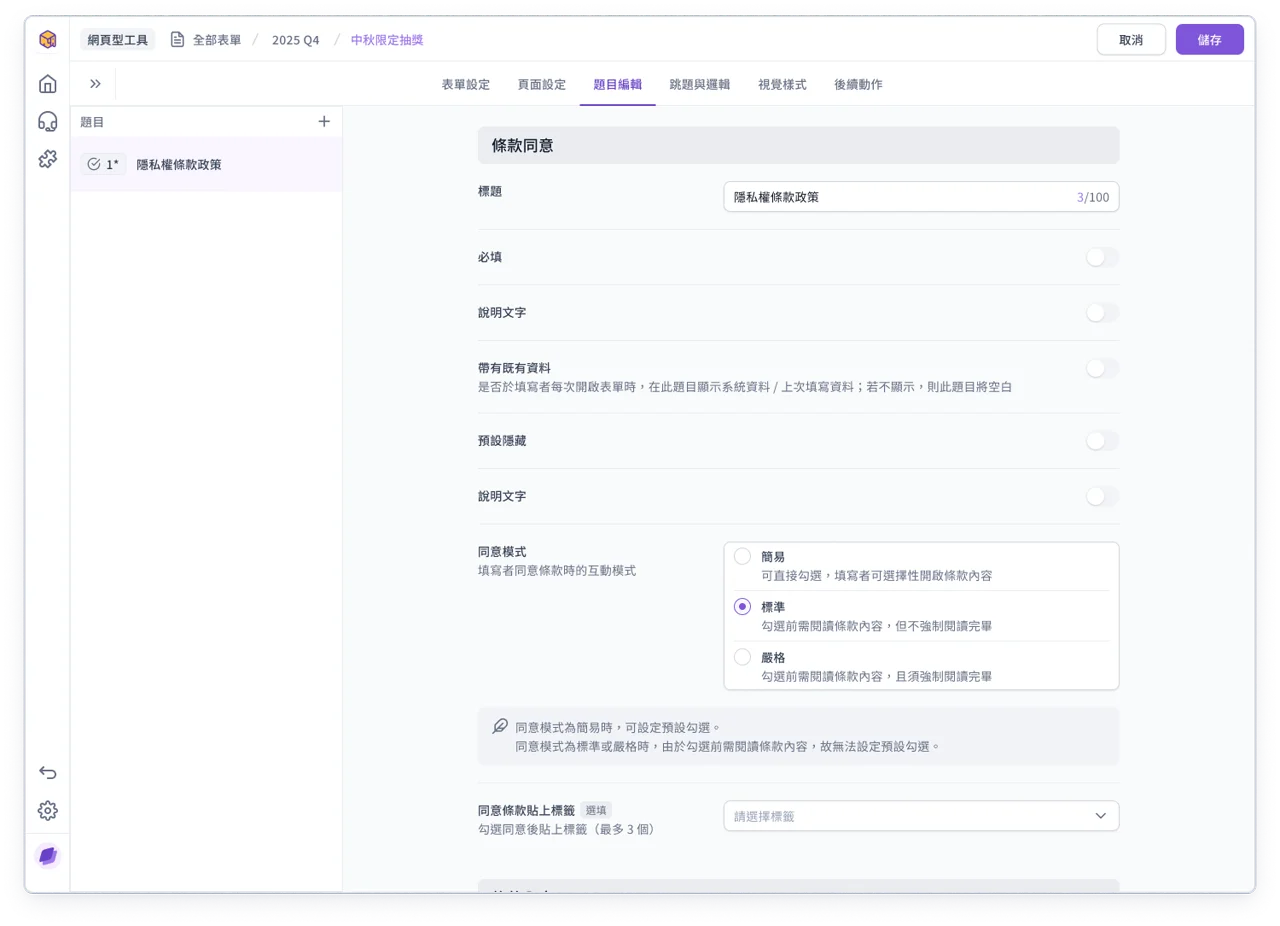Click the purple avatar icon at bottom-left

[x=47, y=856]
